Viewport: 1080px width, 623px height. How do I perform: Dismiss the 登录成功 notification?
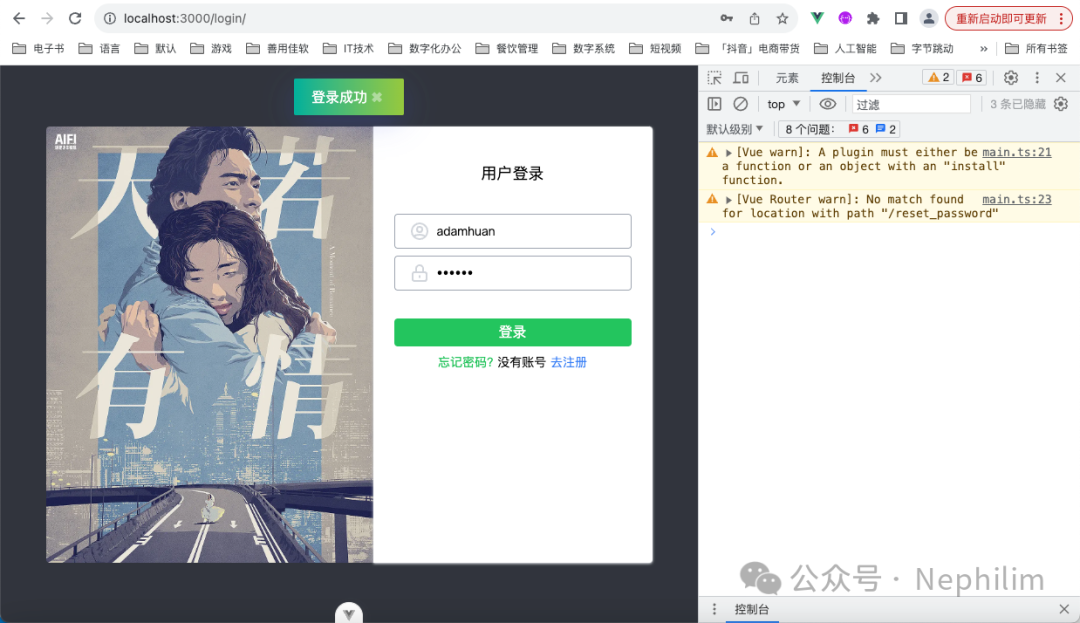pyautogui.click(x=377, y=97)
